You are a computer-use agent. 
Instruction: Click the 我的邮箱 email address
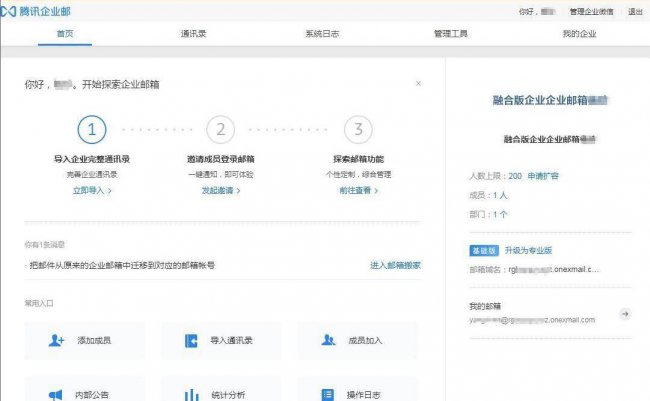point(532,320)
